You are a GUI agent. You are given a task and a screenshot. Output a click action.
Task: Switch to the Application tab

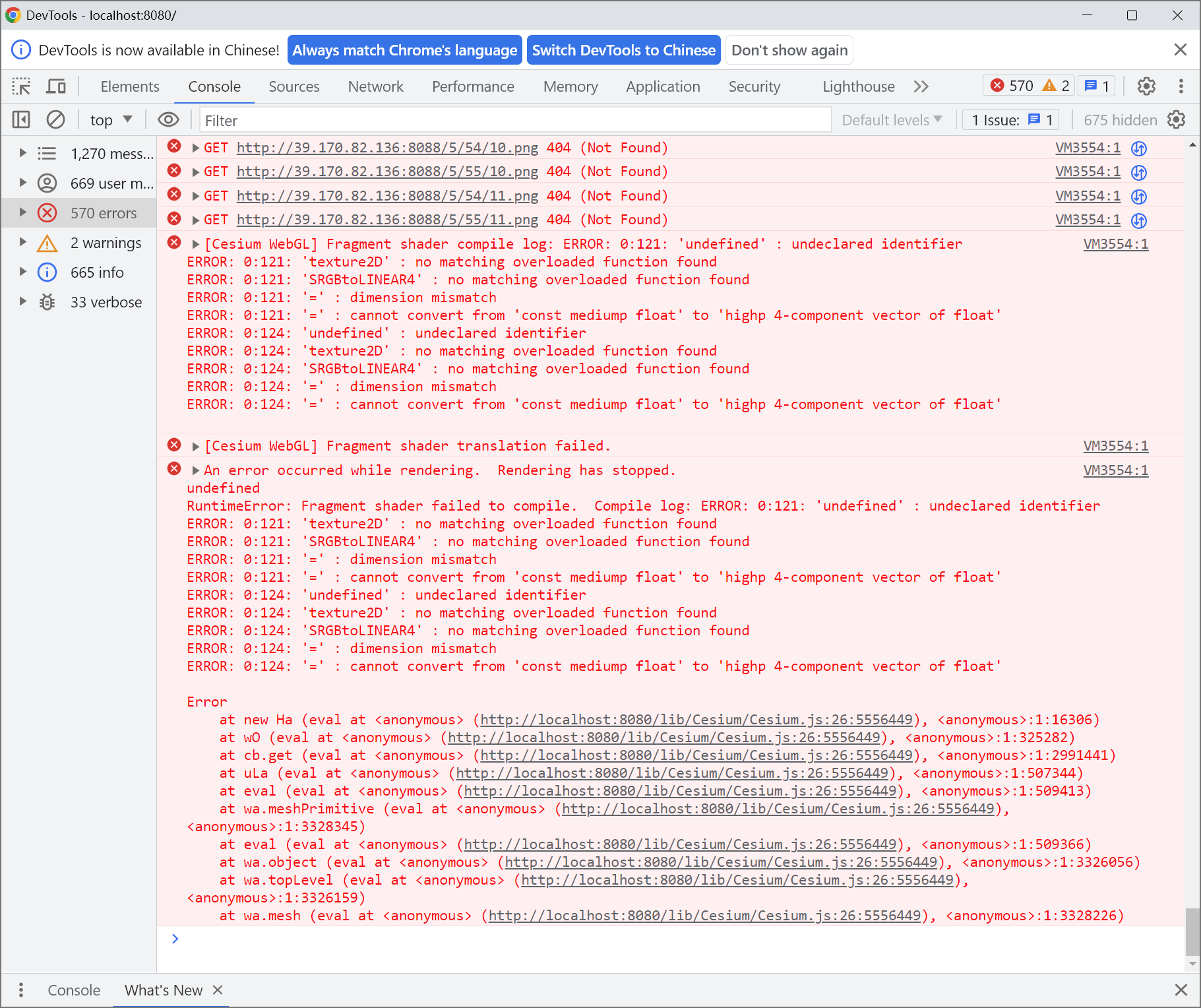coord(663,86)
